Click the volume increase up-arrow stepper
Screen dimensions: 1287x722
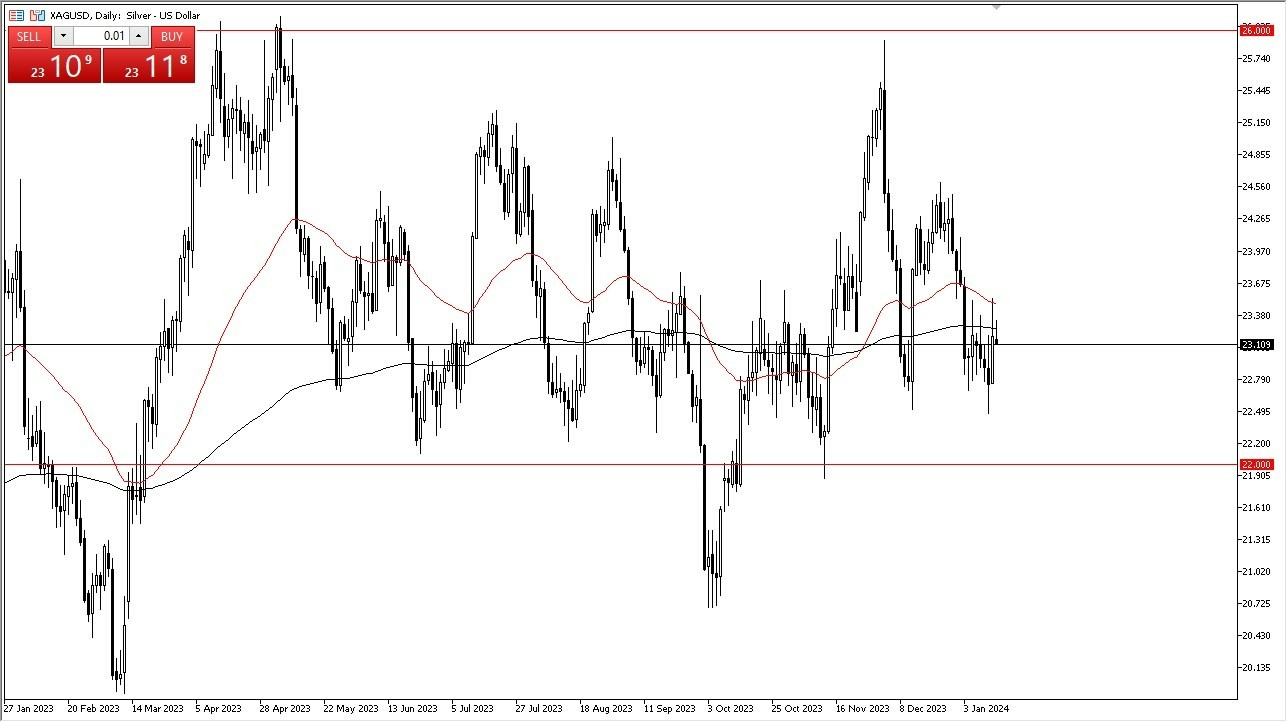point(137,36)
